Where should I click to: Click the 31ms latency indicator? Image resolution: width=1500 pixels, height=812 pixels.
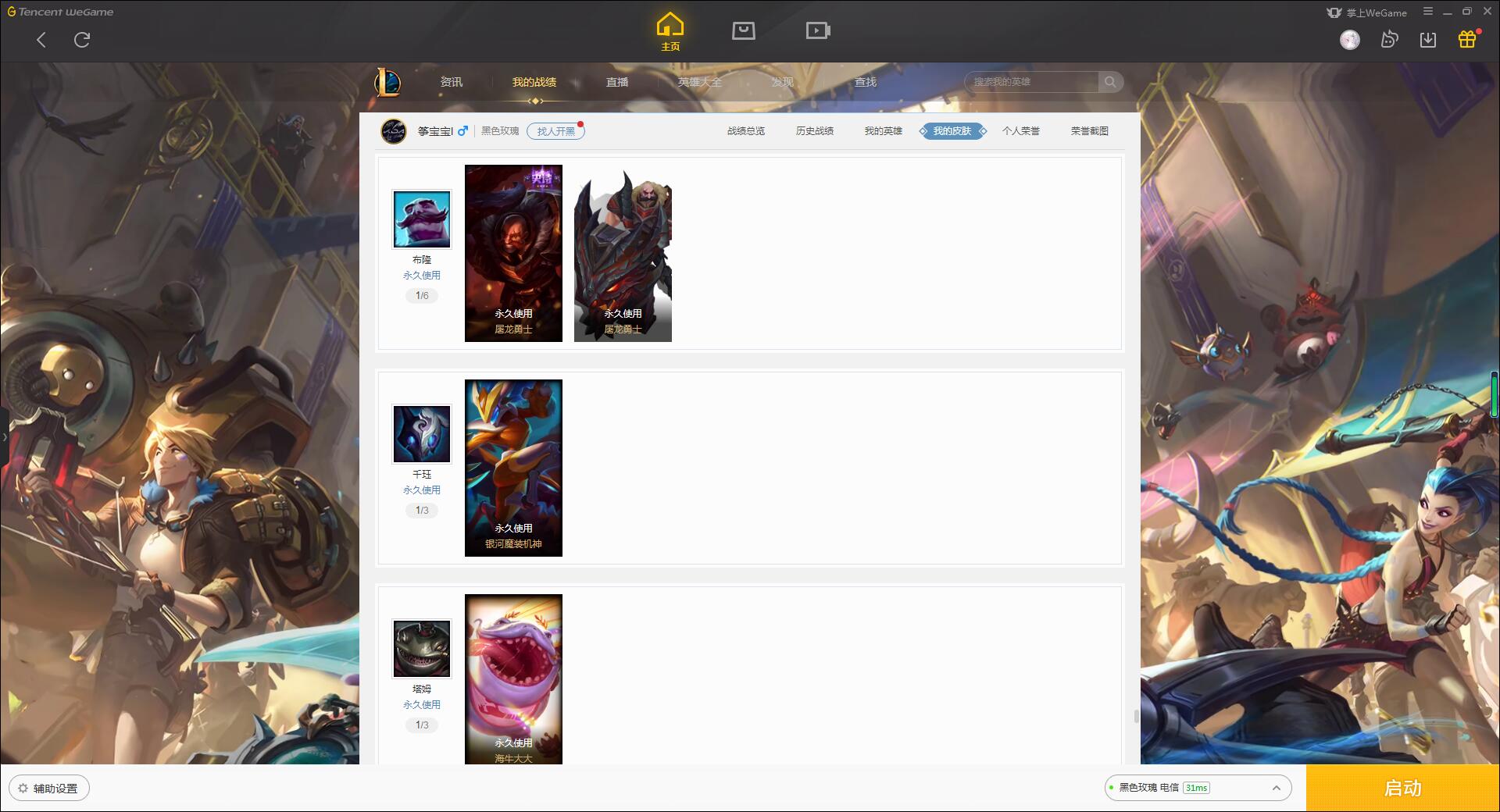(x=1196, y=789)
